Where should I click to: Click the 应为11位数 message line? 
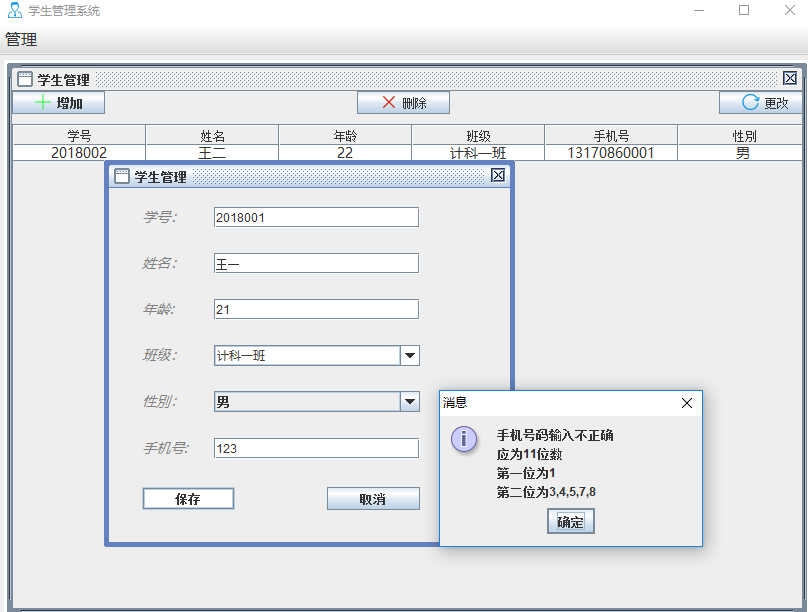coord(529,454)
